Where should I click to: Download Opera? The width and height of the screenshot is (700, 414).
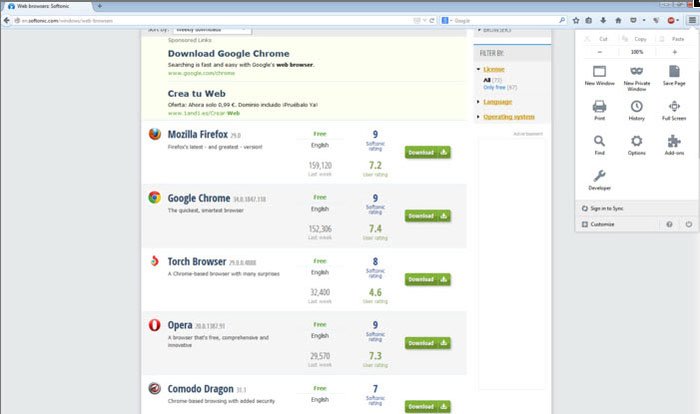click(428, 343)
